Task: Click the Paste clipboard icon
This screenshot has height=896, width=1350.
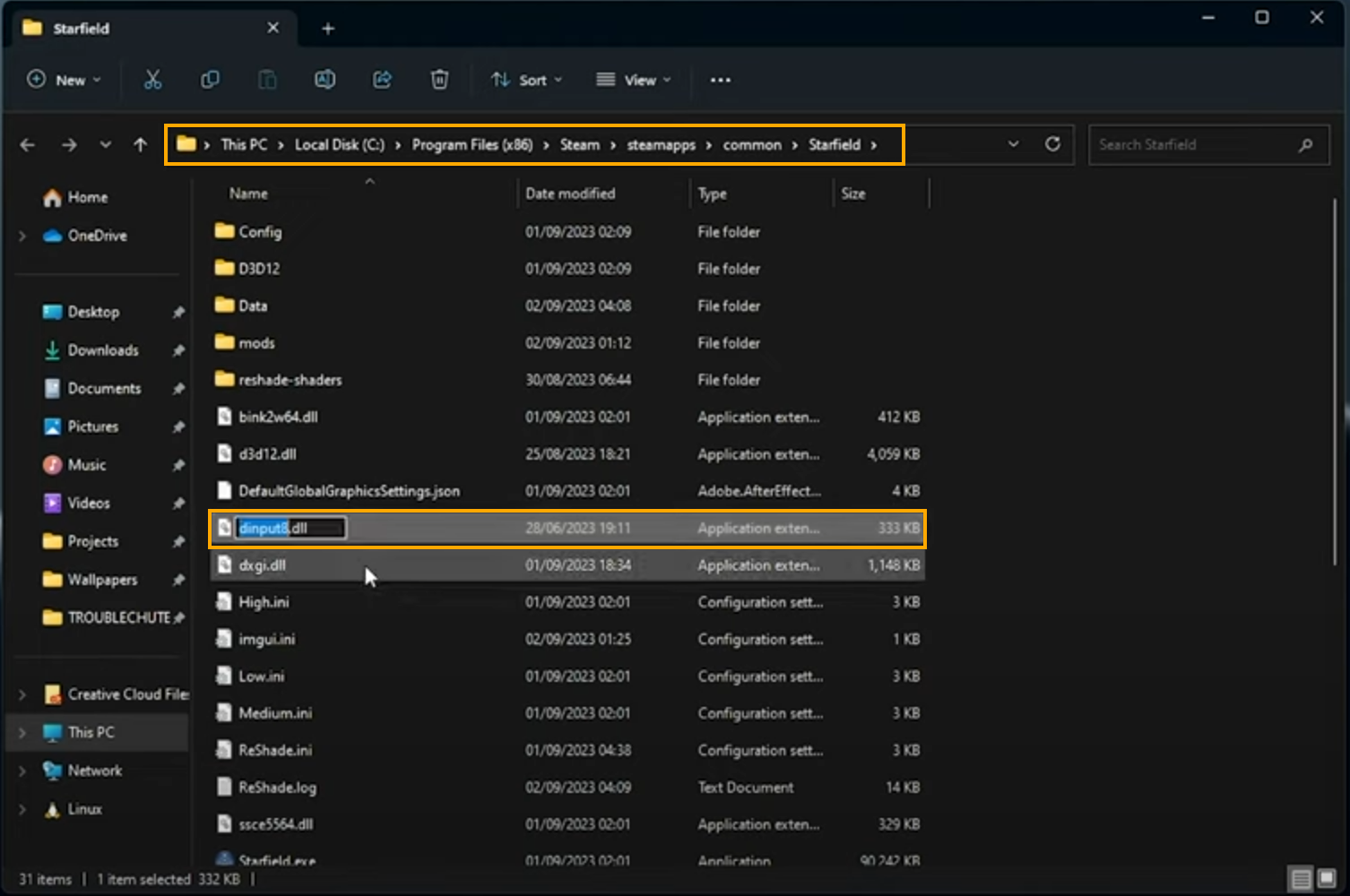Action: (x=267, y=80)
